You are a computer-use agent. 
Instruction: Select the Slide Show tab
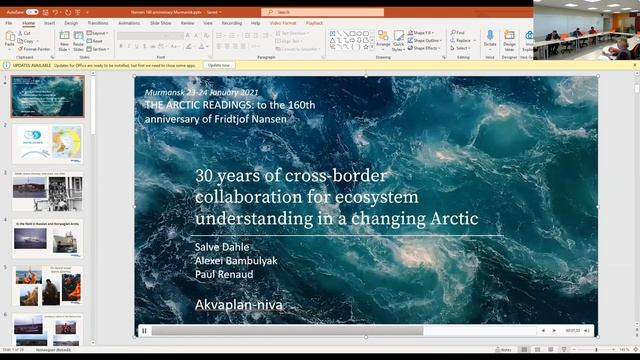coord(160,23)
